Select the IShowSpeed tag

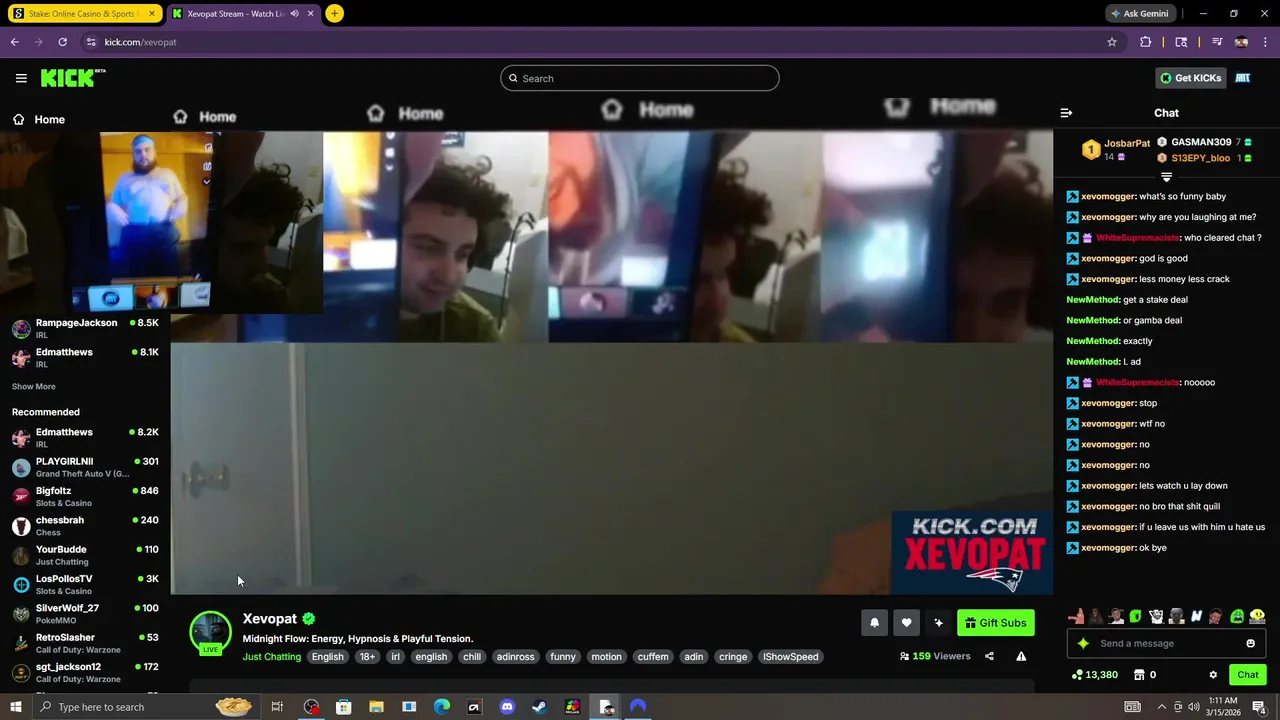(x=790, y=657)
